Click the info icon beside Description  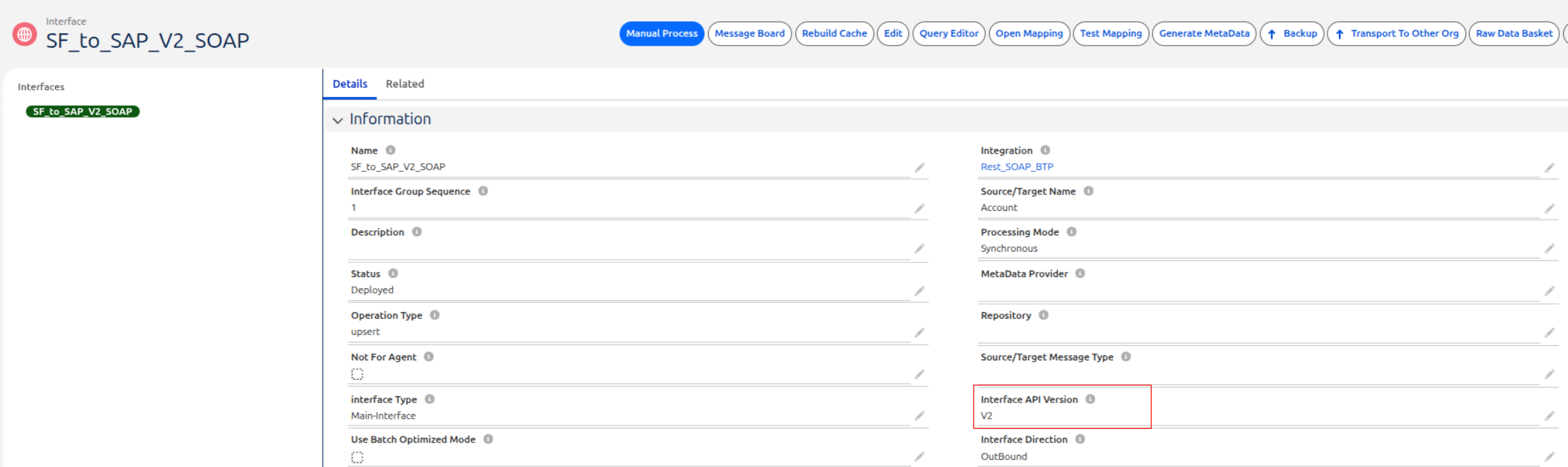click(417, 232)
